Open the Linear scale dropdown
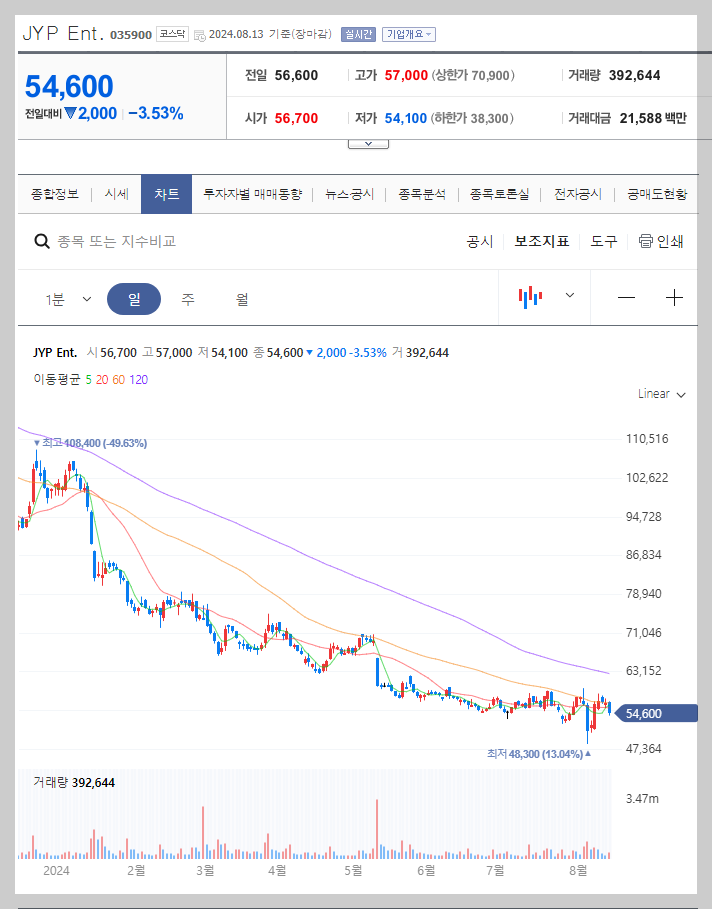 [660, 394]
